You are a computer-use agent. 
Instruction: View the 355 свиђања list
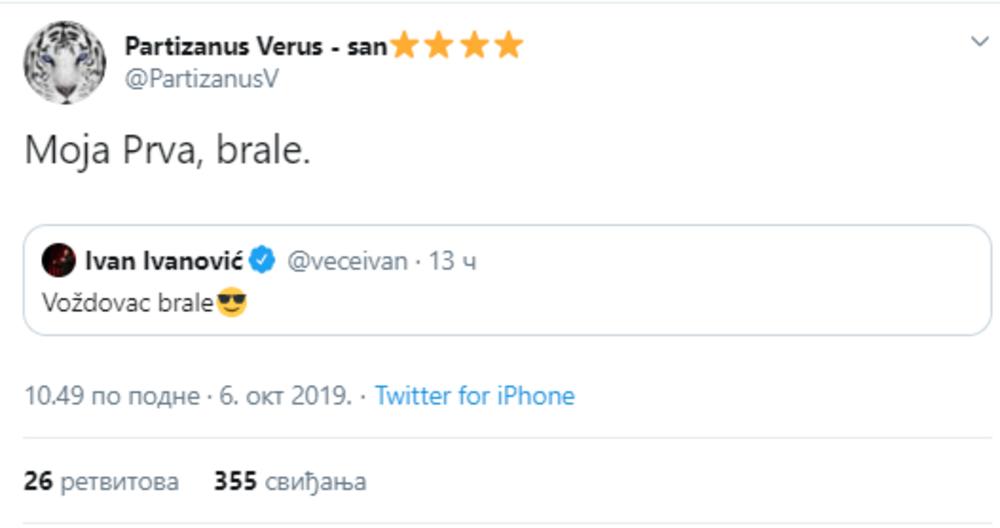[290, 482]
